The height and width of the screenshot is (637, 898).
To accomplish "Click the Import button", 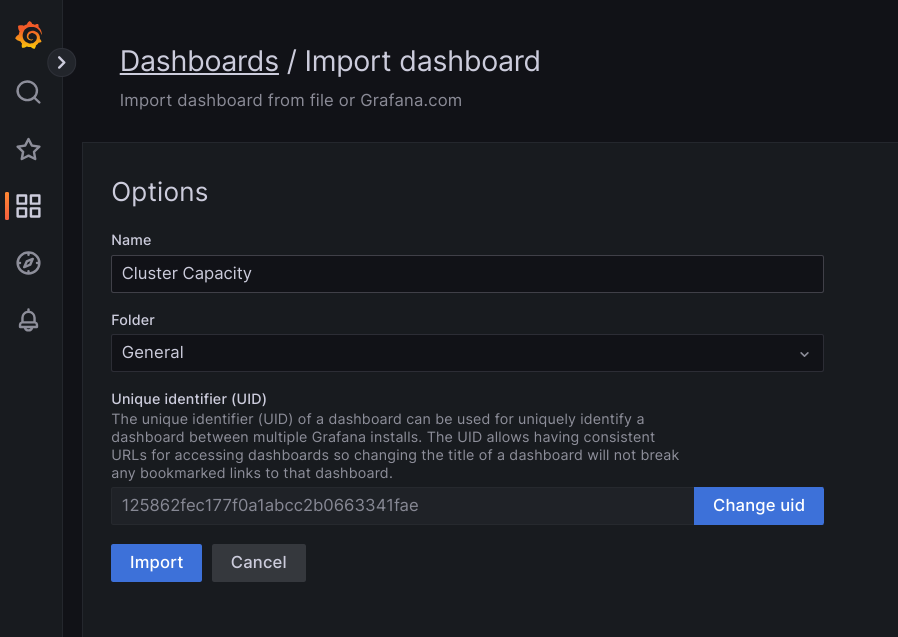I will (x=156, y=562).
